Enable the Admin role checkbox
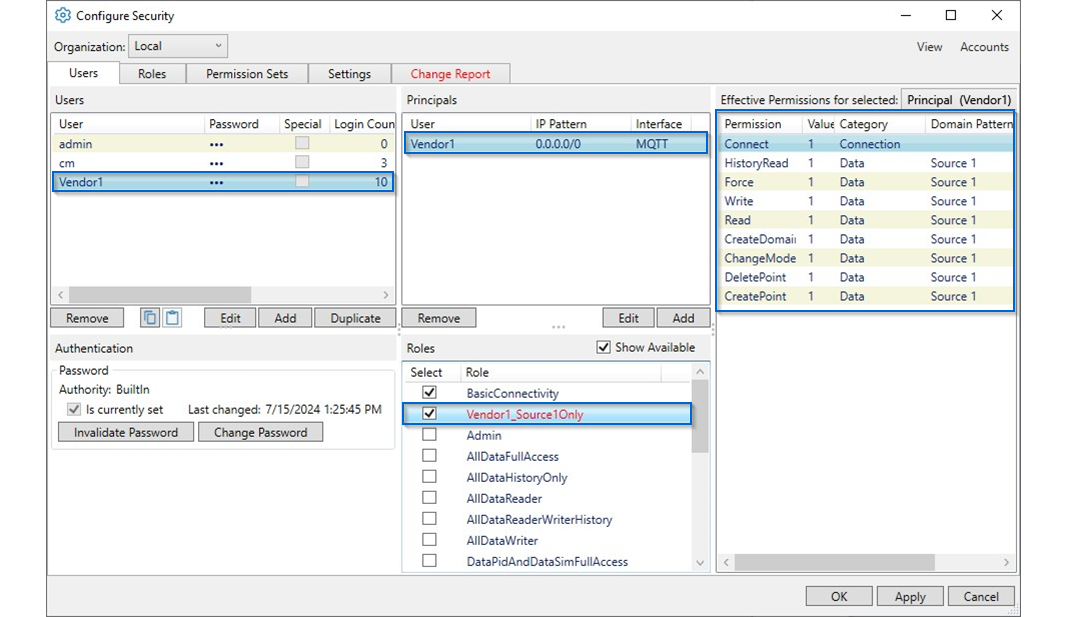 click(429, 435)
